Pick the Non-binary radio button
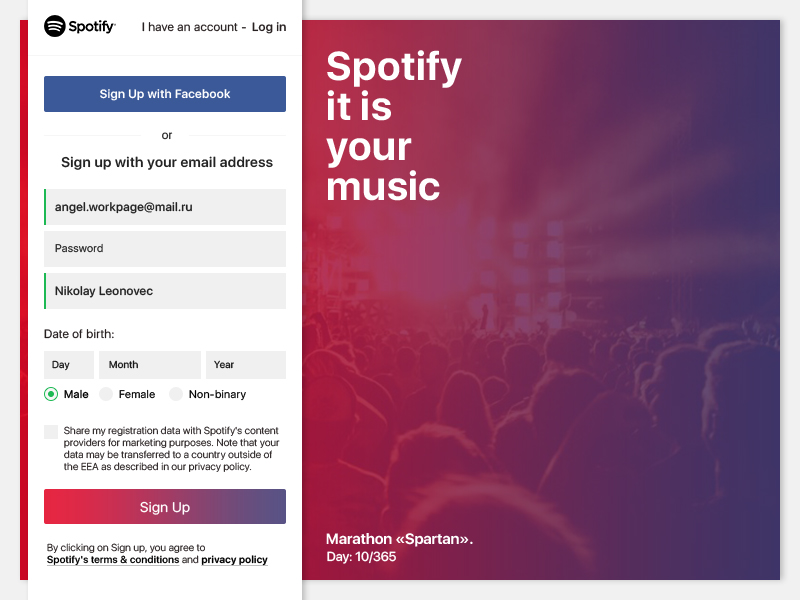Screen dimensions: 800x600 tap(176, 394)
